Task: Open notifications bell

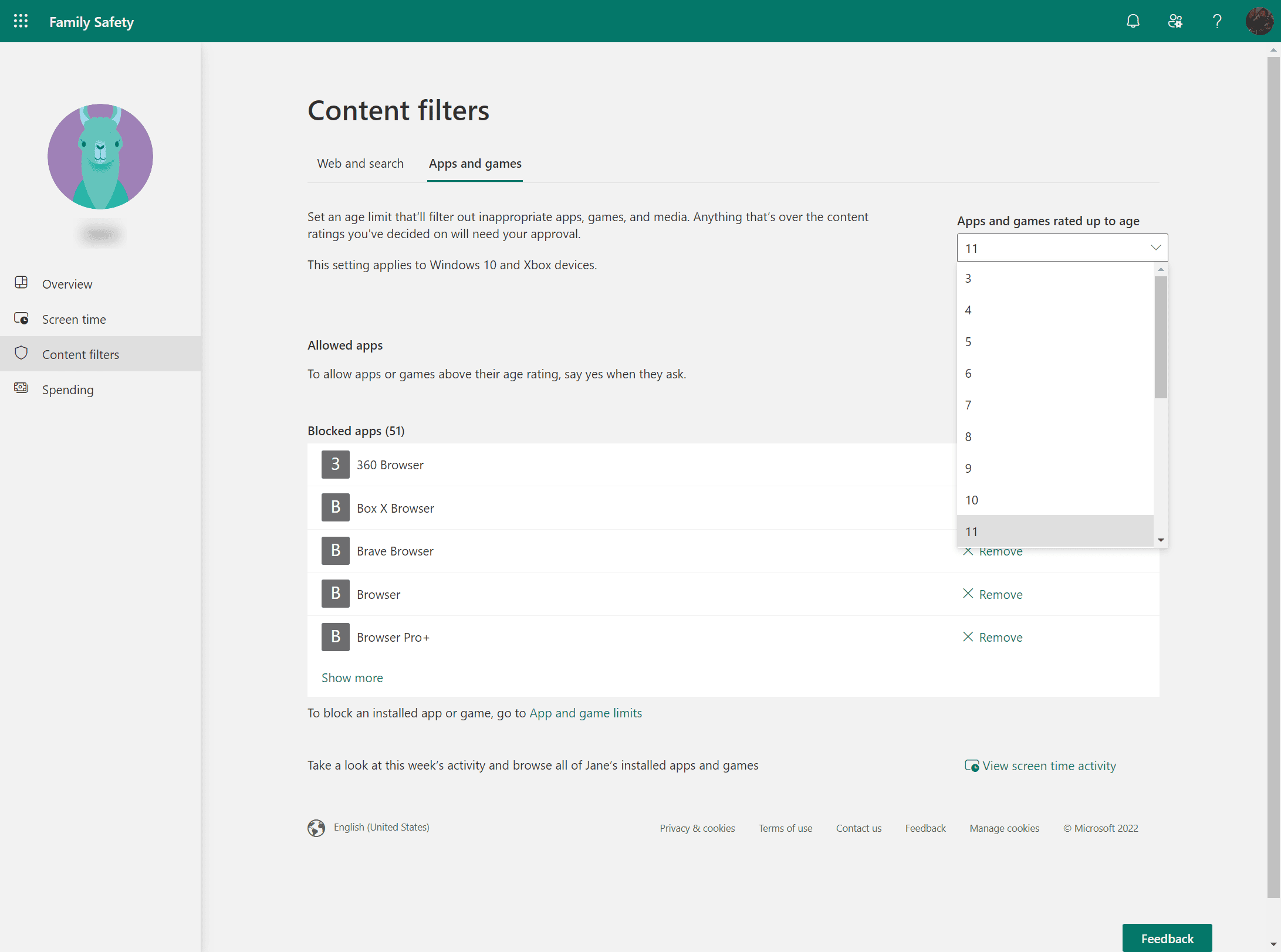Action: [x=1133, y=21]
